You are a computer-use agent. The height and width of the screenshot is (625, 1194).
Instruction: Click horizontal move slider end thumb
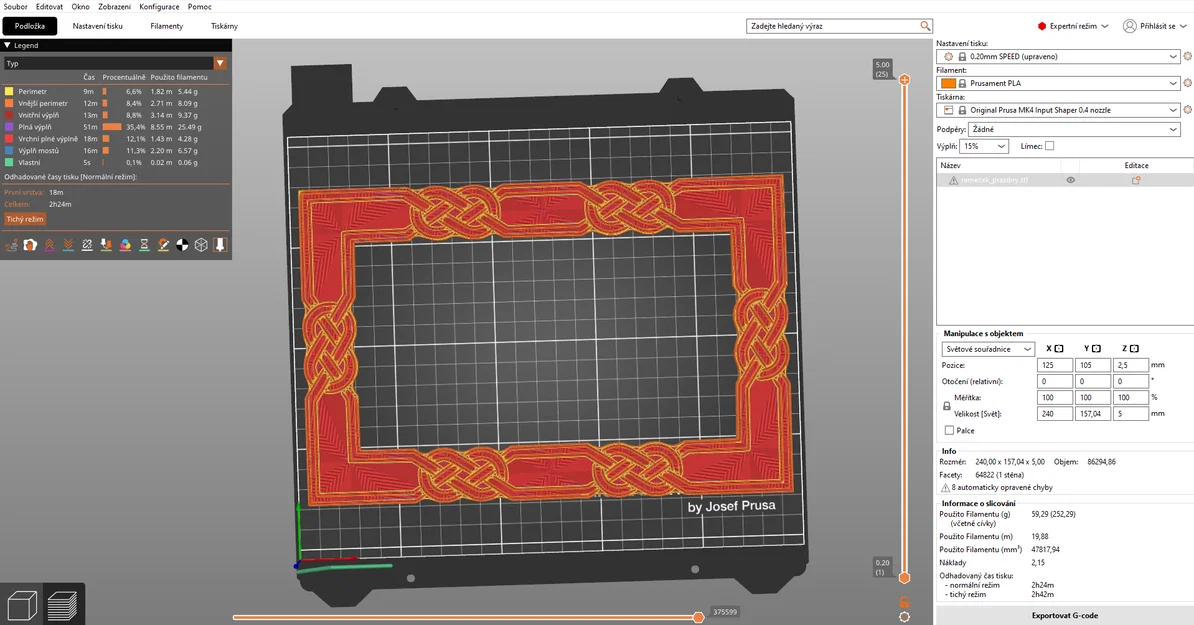click(698, 617)
